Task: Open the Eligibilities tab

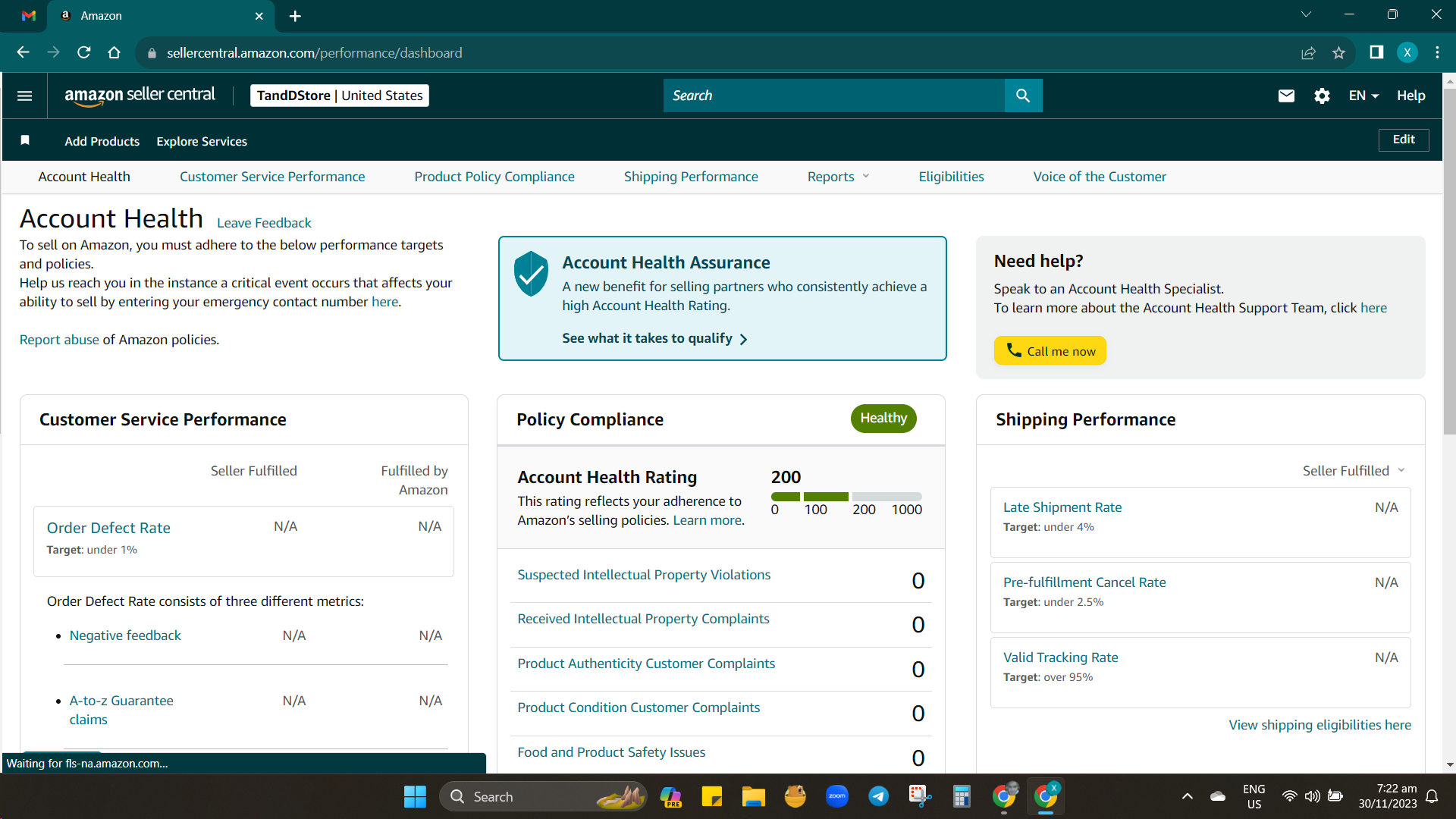Action: tap(951, 177)
